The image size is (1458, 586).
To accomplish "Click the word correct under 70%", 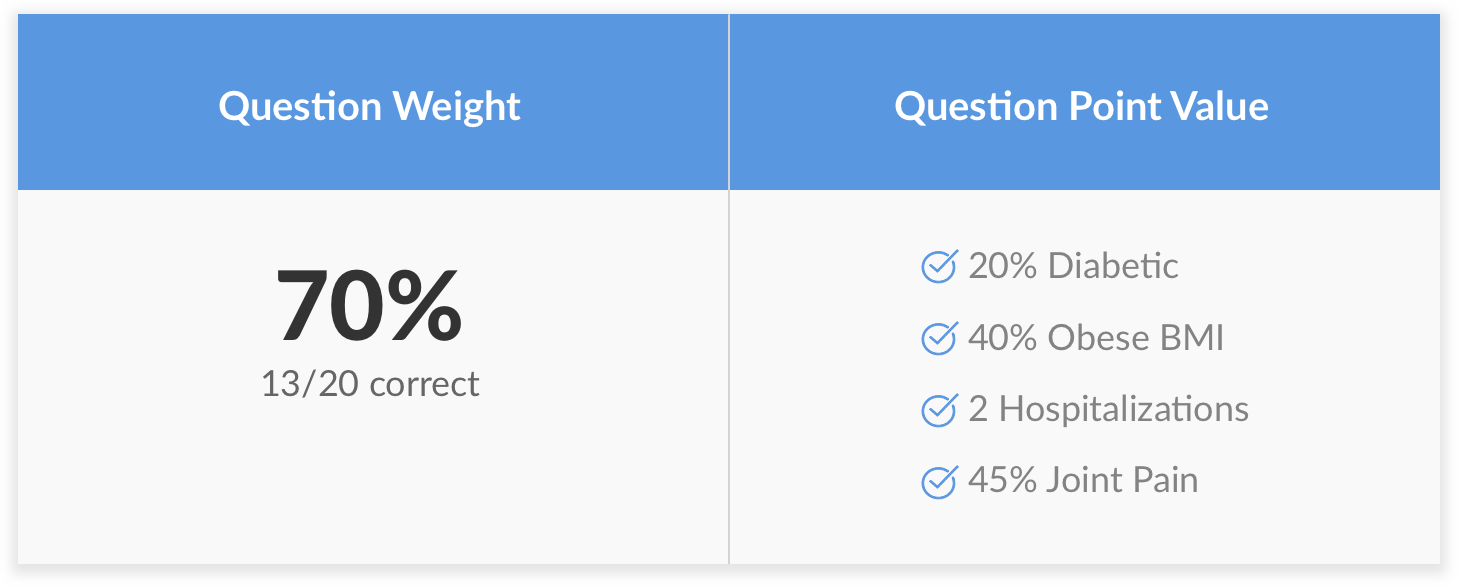I will pos(425,385).
